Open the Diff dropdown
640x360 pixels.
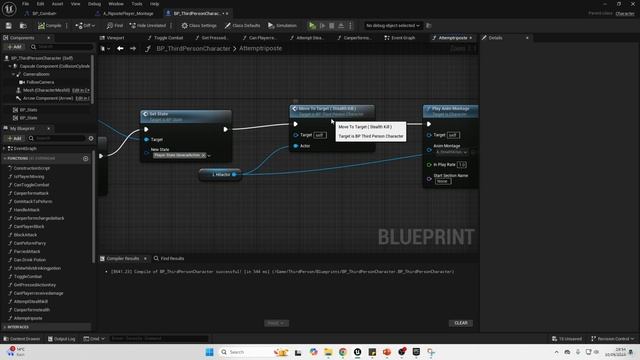click(85, 25)
